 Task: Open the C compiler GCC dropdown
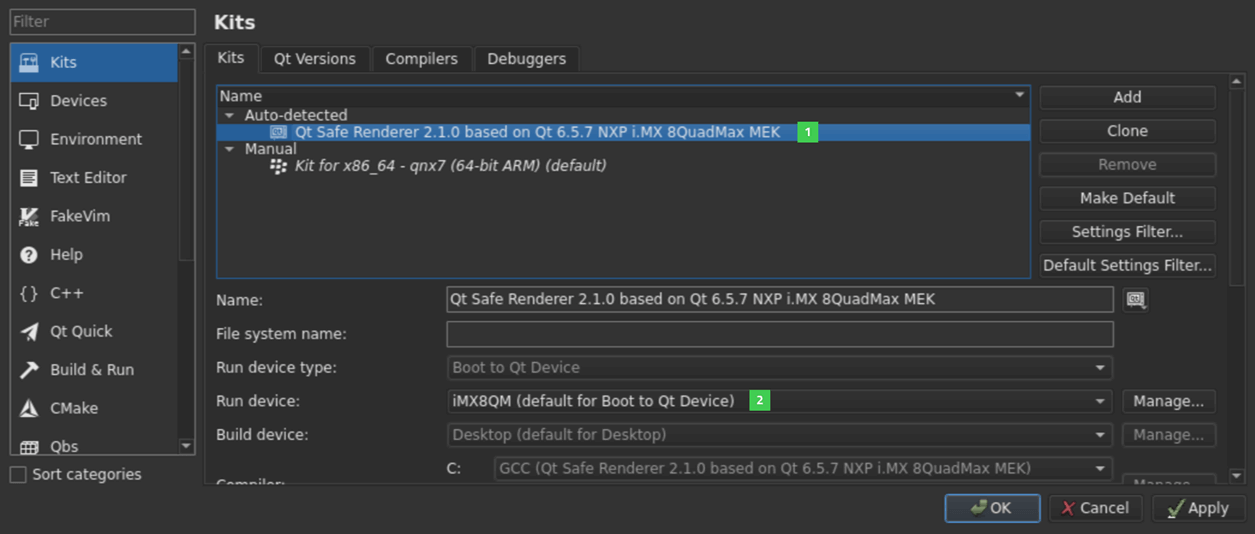pos(803,468)
